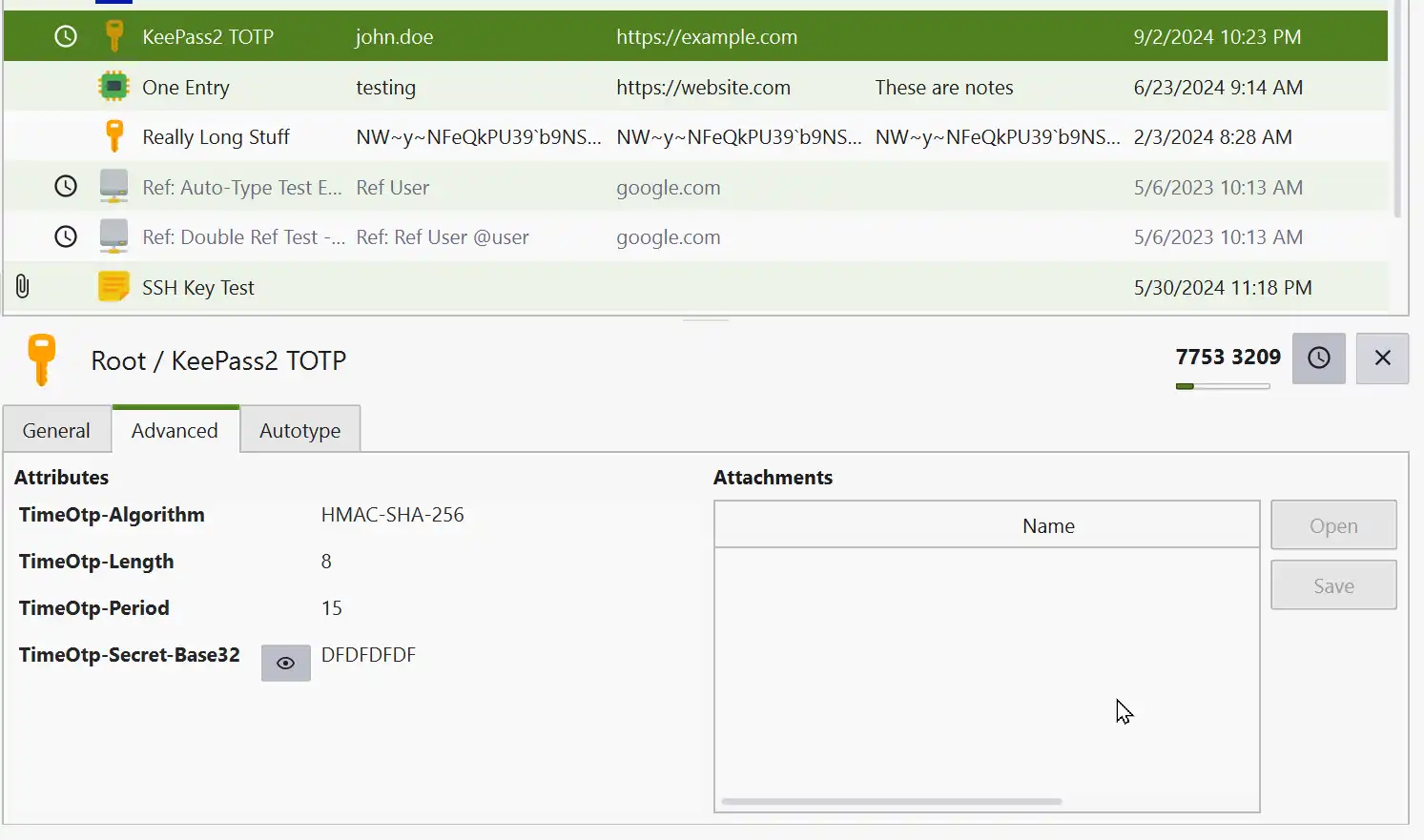
Task: Click the Root / KeePass2 TOTP heading
Action: (218, 360)
